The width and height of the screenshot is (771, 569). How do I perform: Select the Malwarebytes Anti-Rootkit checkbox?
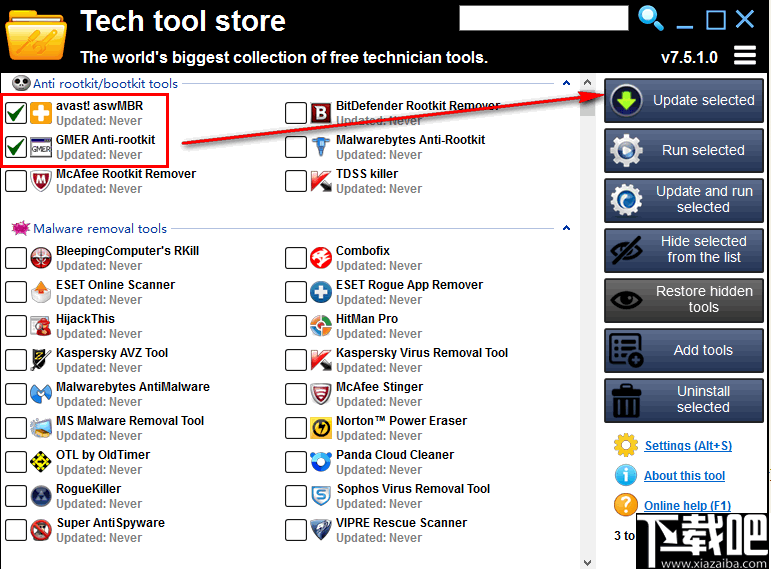296,147
